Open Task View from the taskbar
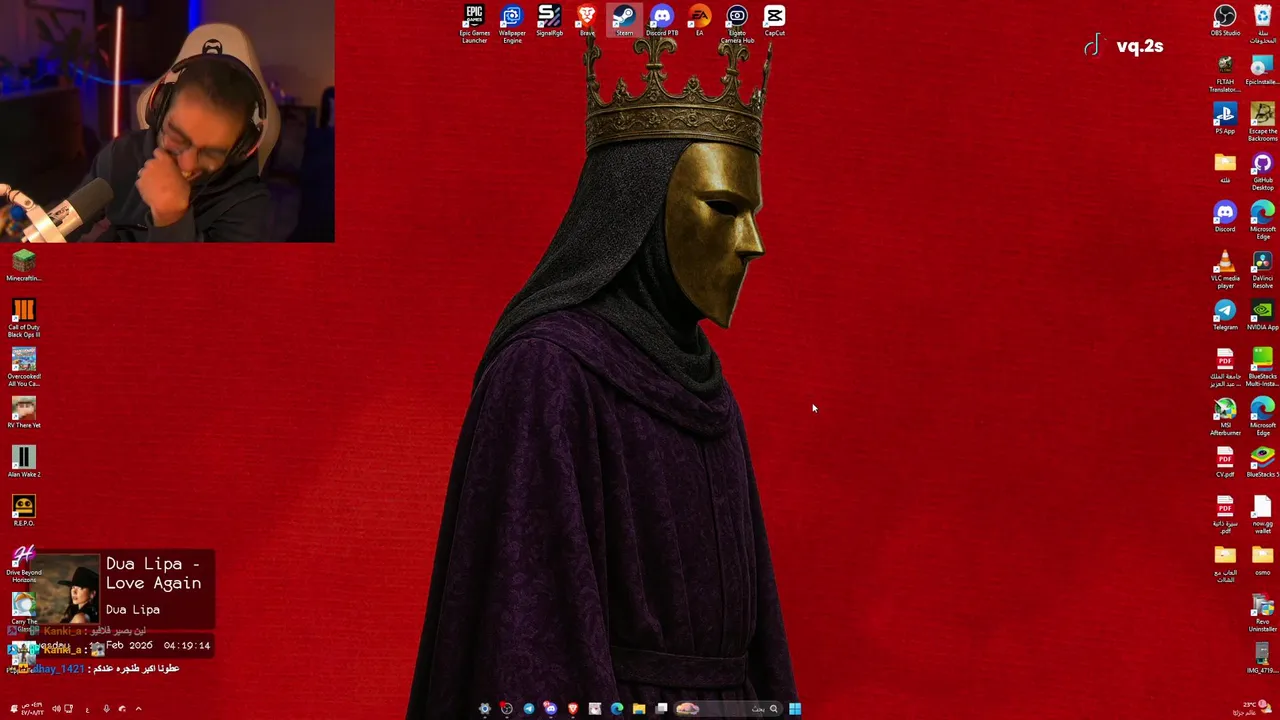Viewport: 1280px width, 720px height. (661, 709)
